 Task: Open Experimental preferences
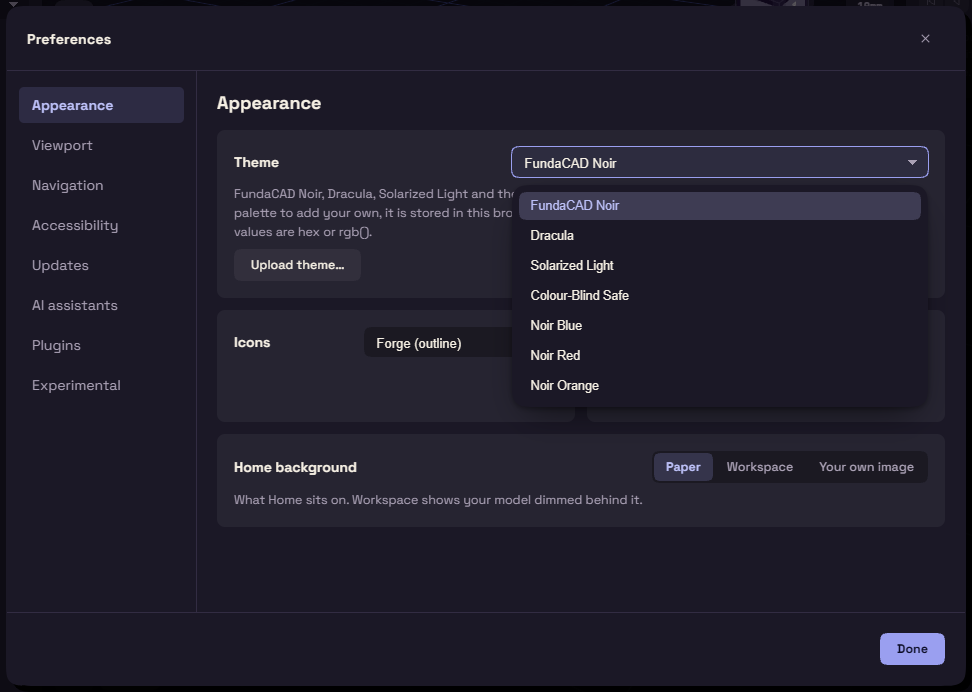[x=101, y=385]
